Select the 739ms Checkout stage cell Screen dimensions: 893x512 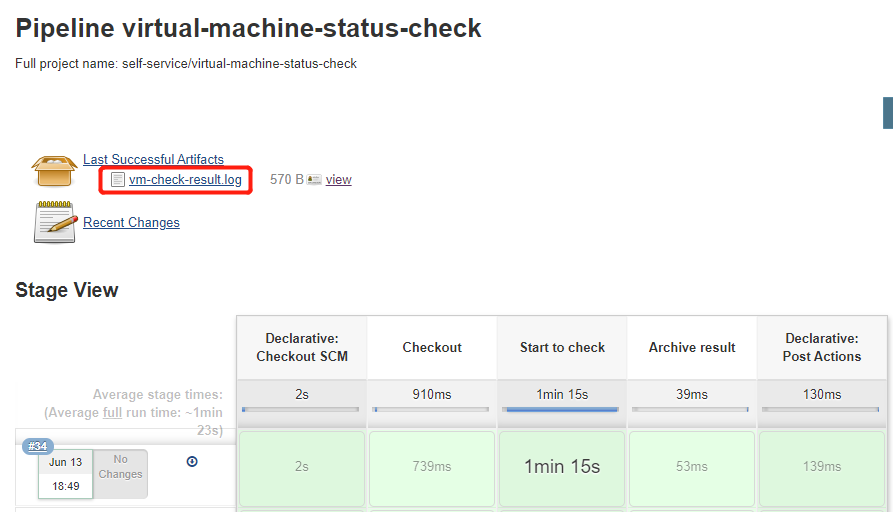432,466
